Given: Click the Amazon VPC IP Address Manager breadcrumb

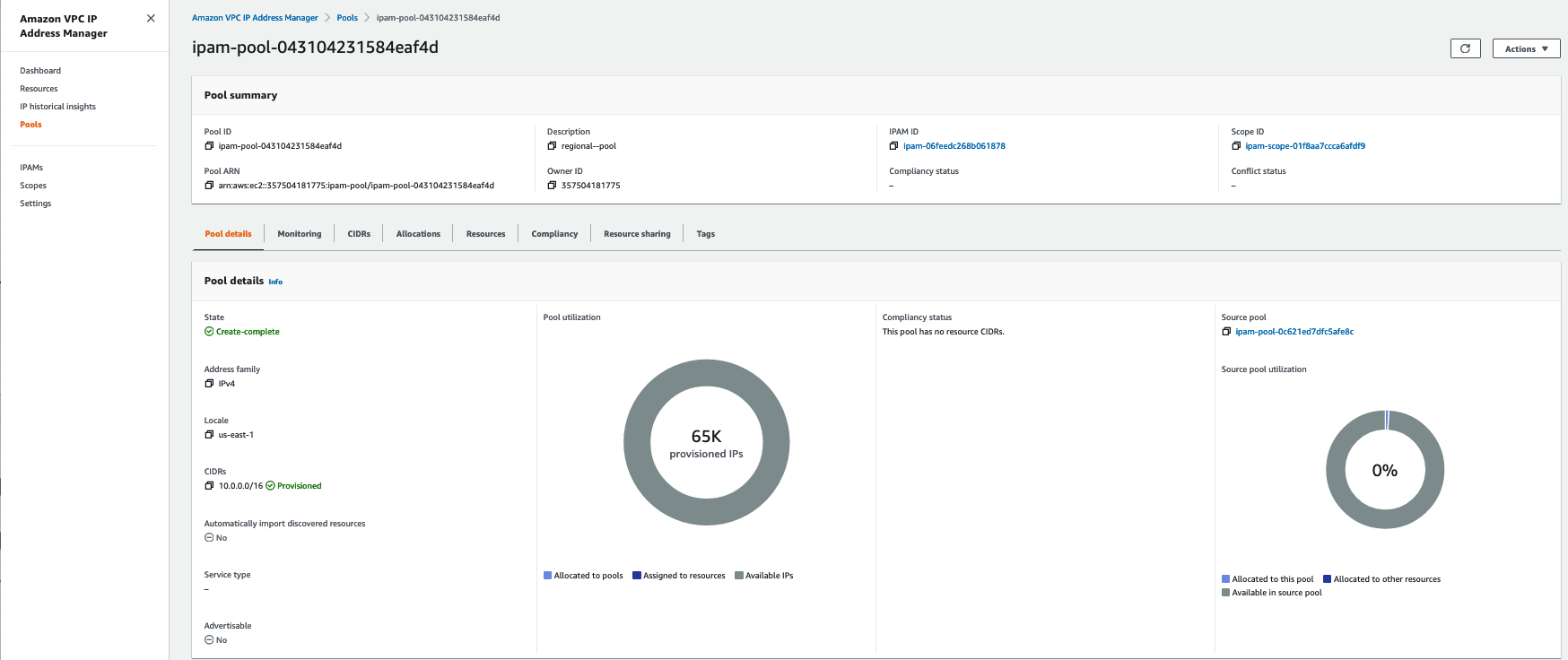Looking at the screenshot, I should coord(255,18).
